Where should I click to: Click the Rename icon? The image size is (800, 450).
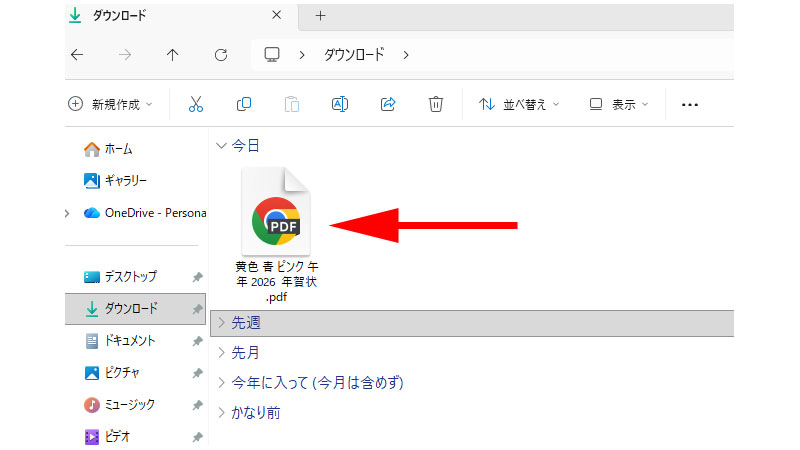pos(340,104)
